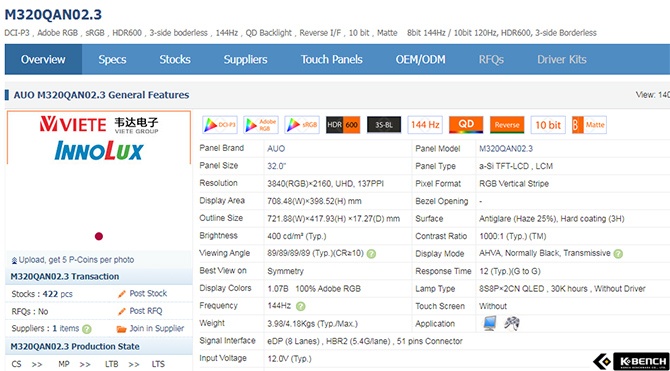670x371 pixels.
Task: Click help icon next to 144Hz frequency
Action: [301, 306]
